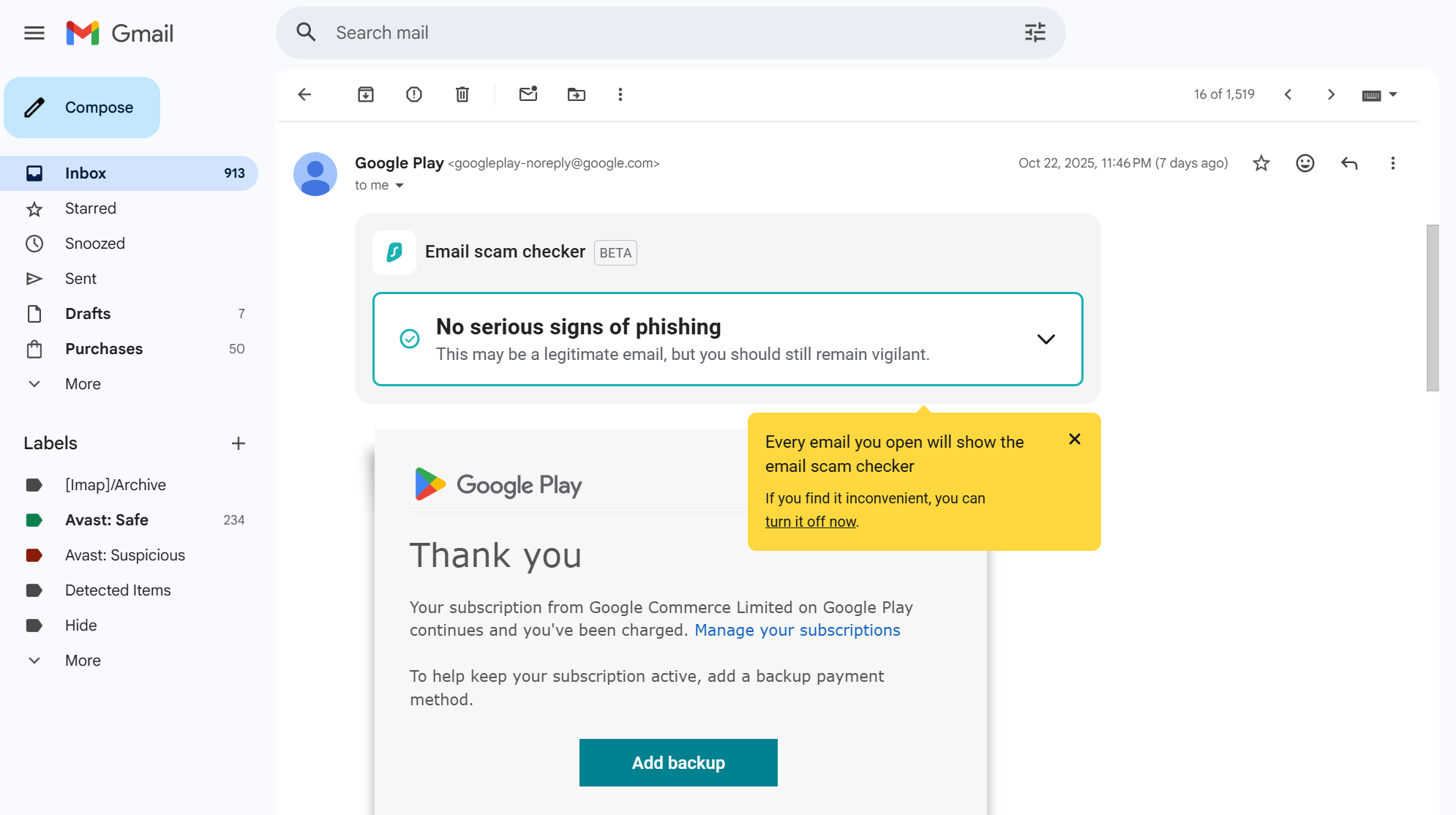Move the email to another folder
This screenshot has height=815, width=1456.
[576, 94]
